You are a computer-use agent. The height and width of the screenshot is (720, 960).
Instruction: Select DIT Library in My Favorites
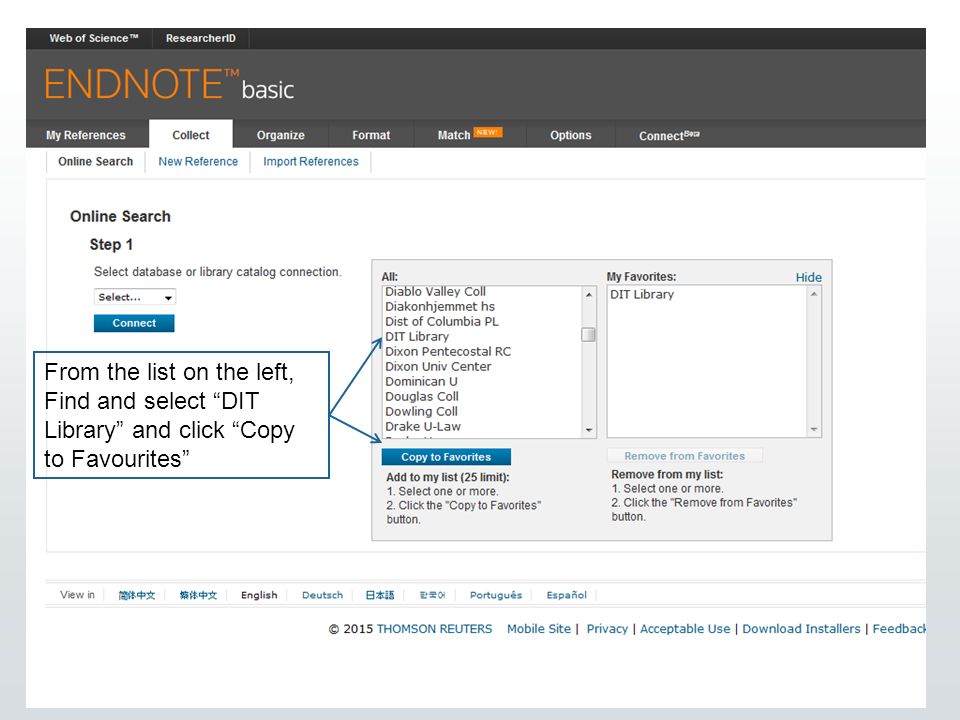[642, 294]
